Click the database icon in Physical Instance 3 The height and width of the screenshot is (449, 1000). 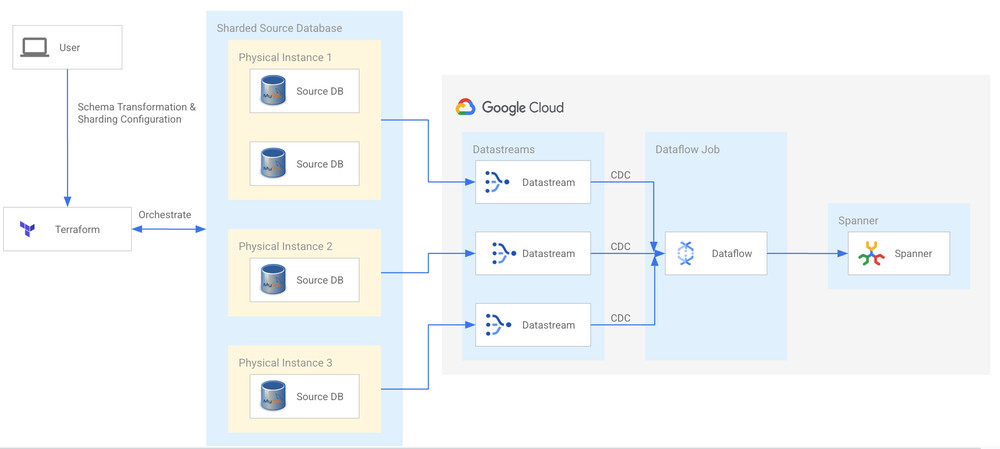coord(273,396)
